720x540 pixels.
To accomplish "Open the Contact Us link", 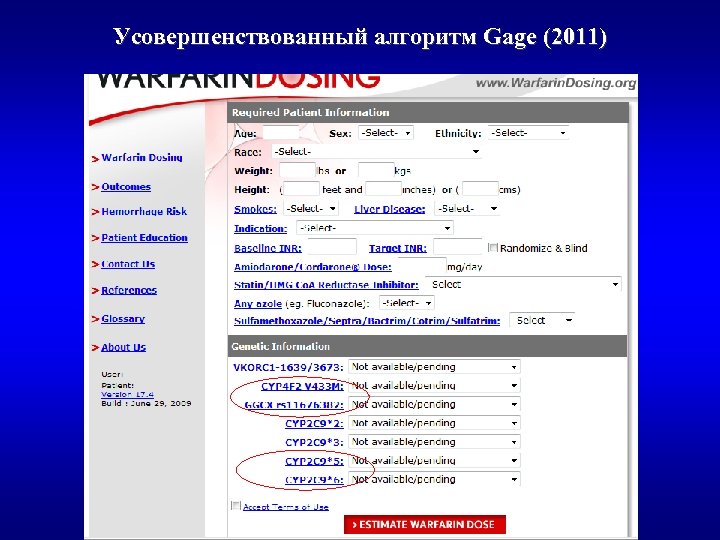I will click(128, 264).
